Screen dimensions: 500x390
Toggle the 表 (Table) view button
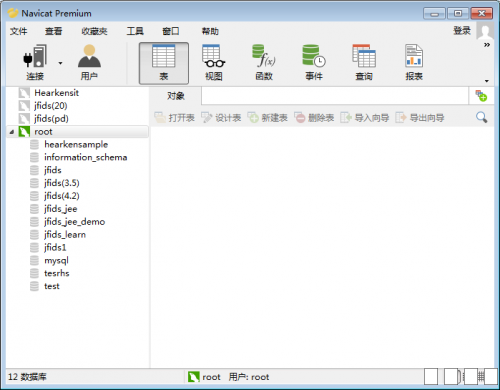(164, 63)
